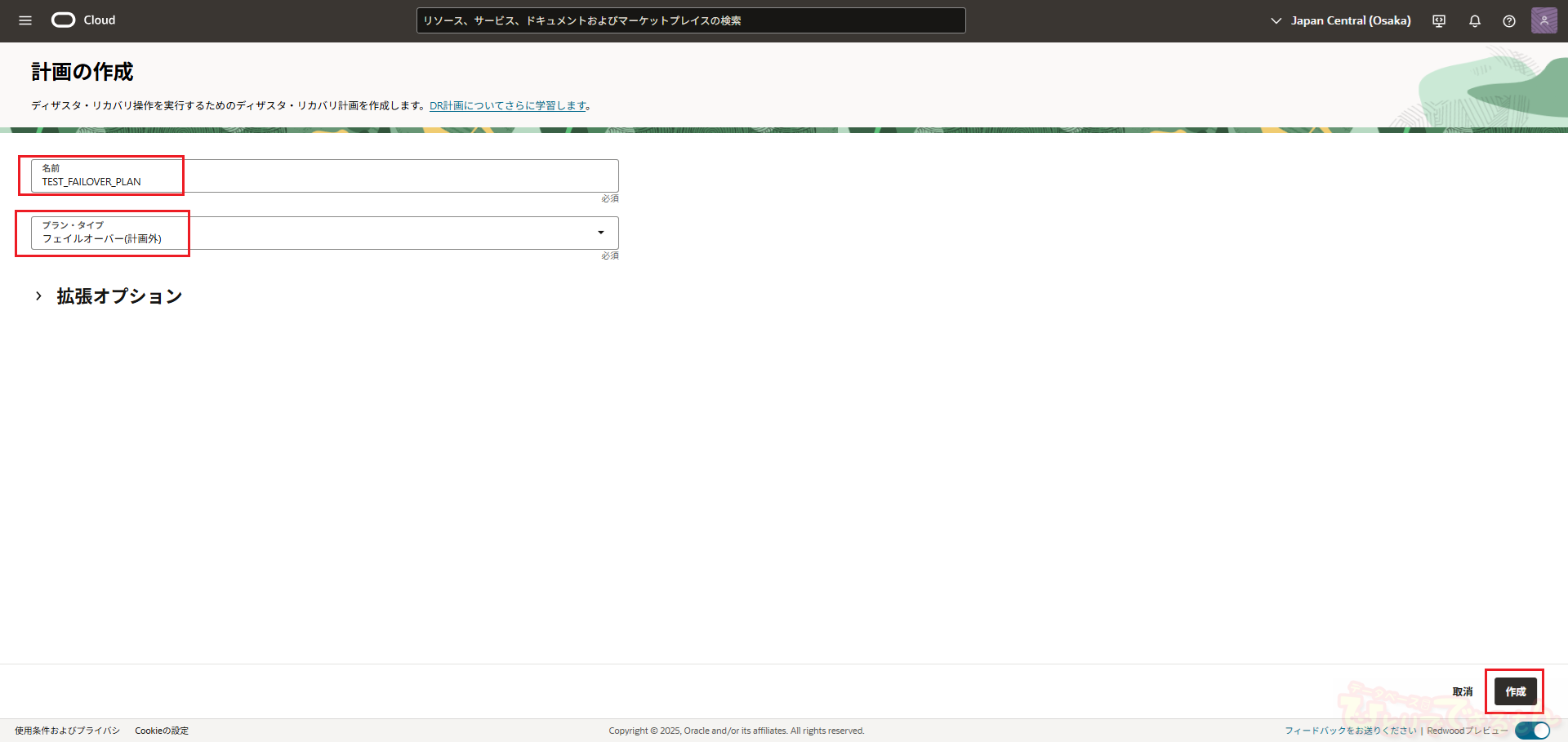This screenshot has height=742, width=1568.
Task: Open the Cookieの設定 link
Action: point(162,731)
